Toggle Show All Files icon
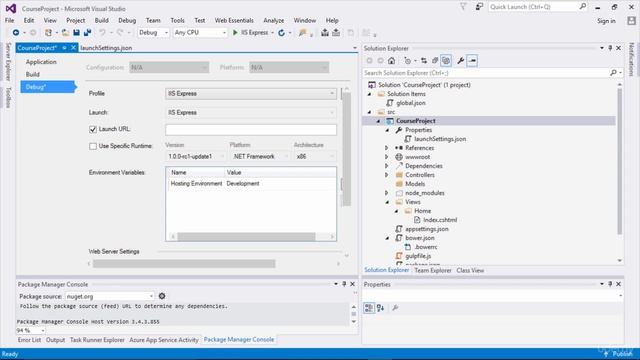Image resolution: width=640 pixels, height=360 pixels. pyautogui.click(x=446, y=61)
